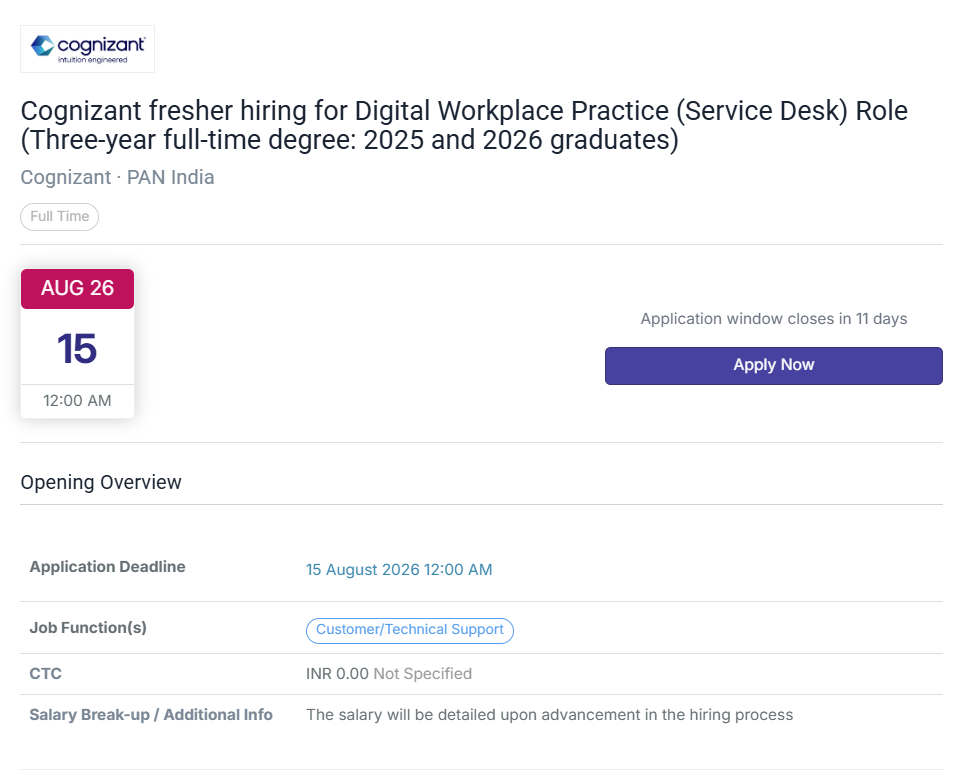Screen dimensions: 963x771
Task: Click the 12:00 AM time on calendar card
Action: [77, 401]
